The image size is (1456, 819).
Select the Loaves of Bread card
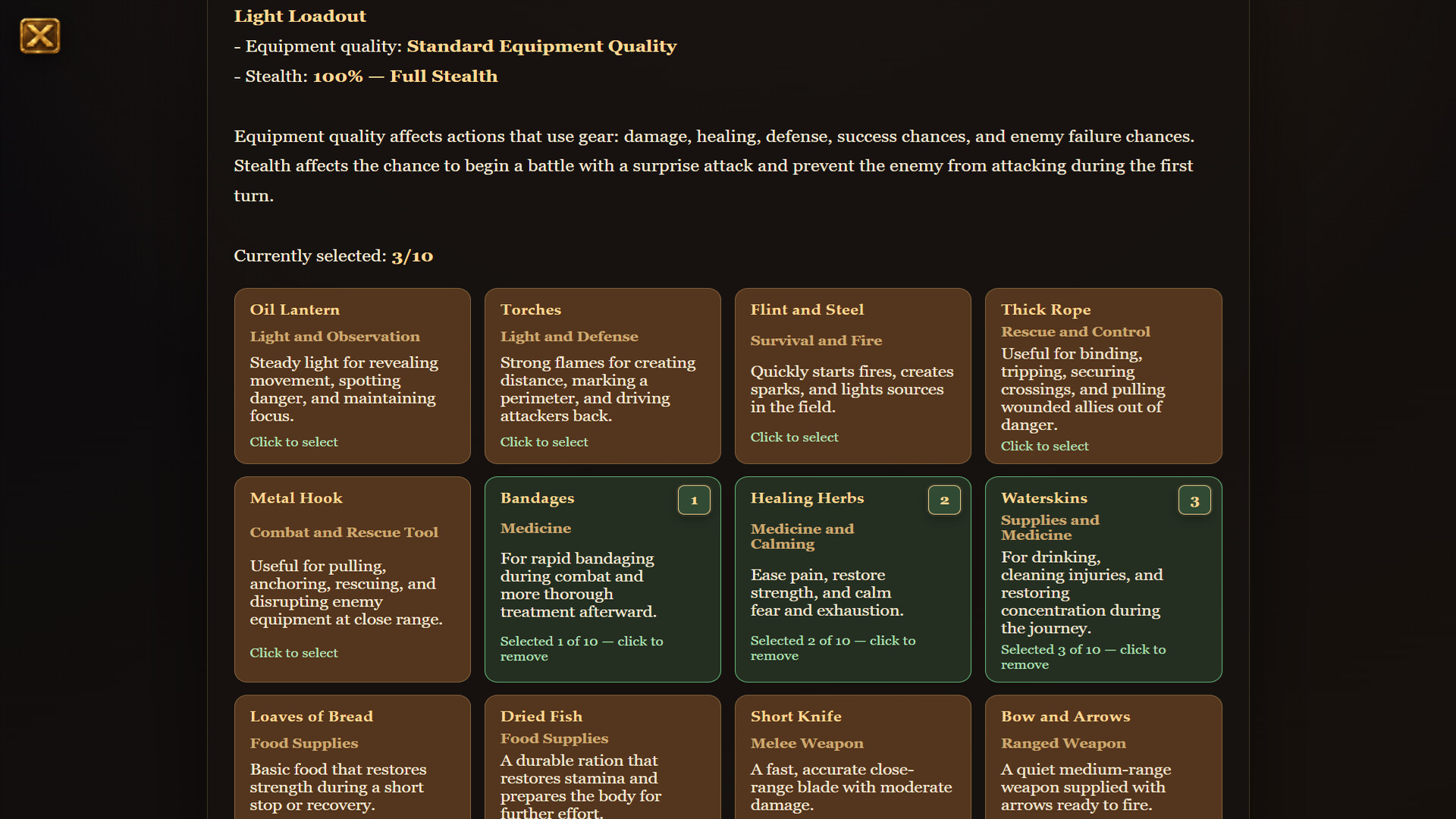[x=352, y=757]
